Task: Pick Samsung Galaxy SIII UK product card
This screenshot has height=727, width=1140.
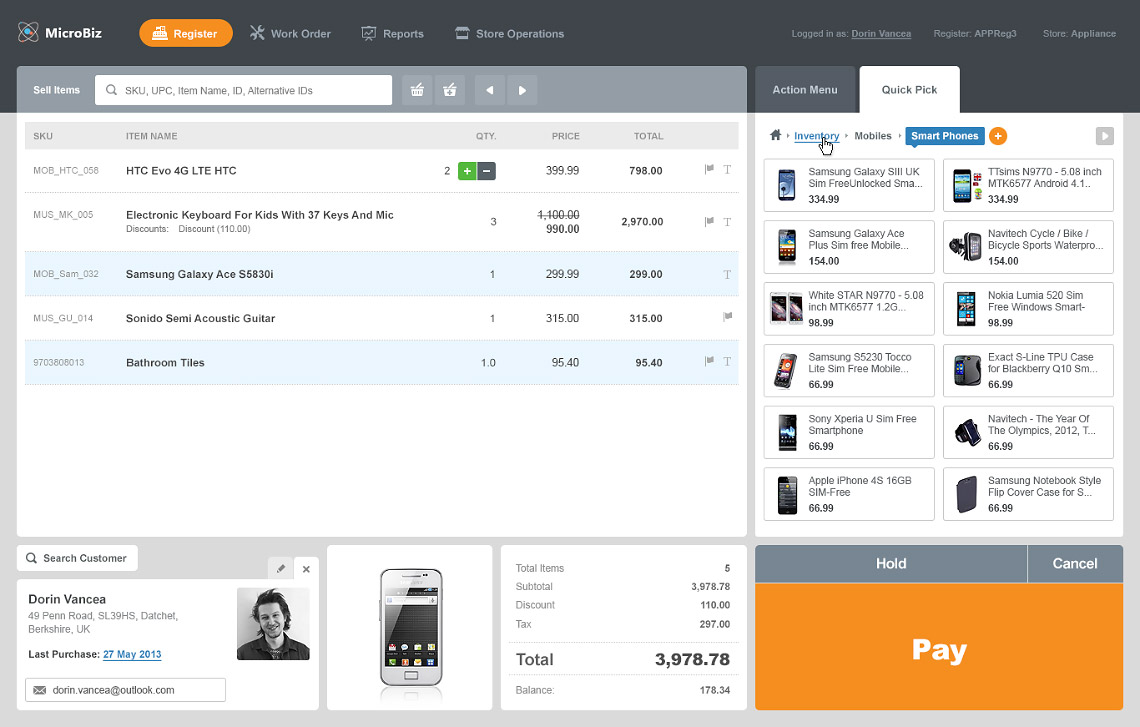Action: click(x=849, y=185)
